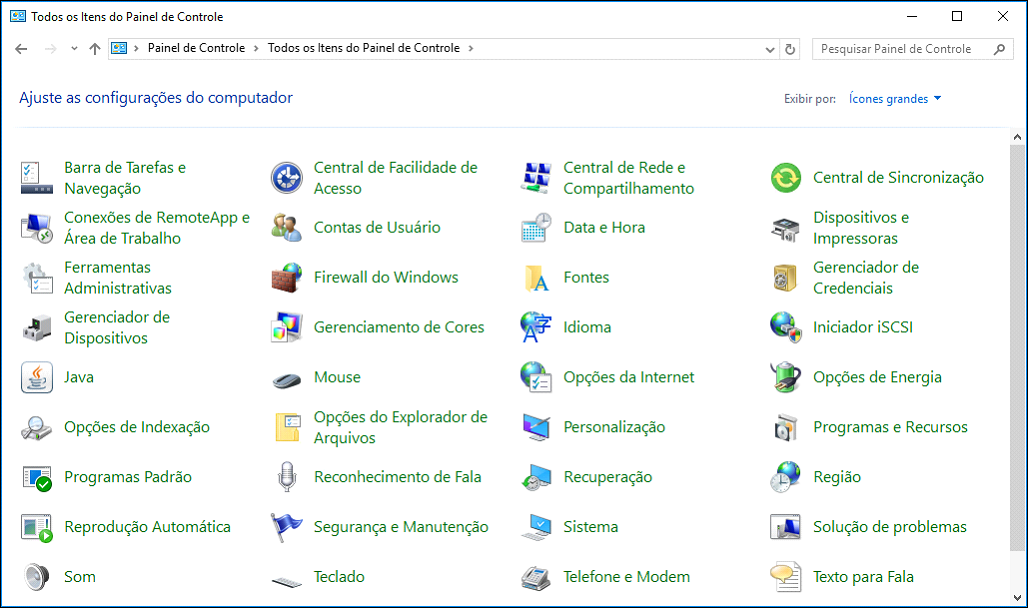The width and height of the screenshot is (1029, 609).
Task: Open the Sistema computer icon
Action: point(536,527)
